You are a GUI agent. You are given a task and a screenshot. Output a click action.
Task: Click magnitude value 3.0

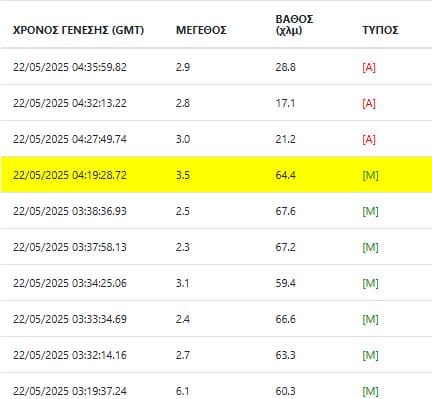tap(183, 139)
